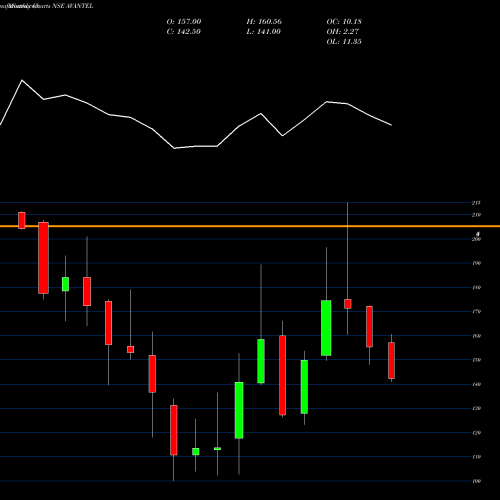Click the 200 price axis label
500x500 pixels.
476,239
